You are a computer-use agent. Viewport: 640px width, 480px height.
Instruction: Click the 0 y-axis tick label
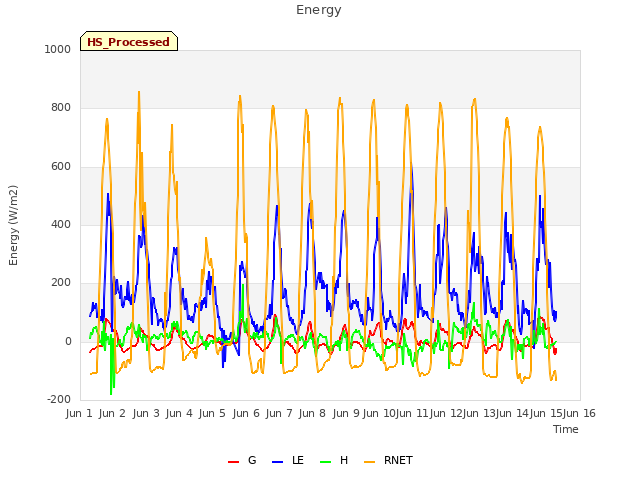click(68, 342)
